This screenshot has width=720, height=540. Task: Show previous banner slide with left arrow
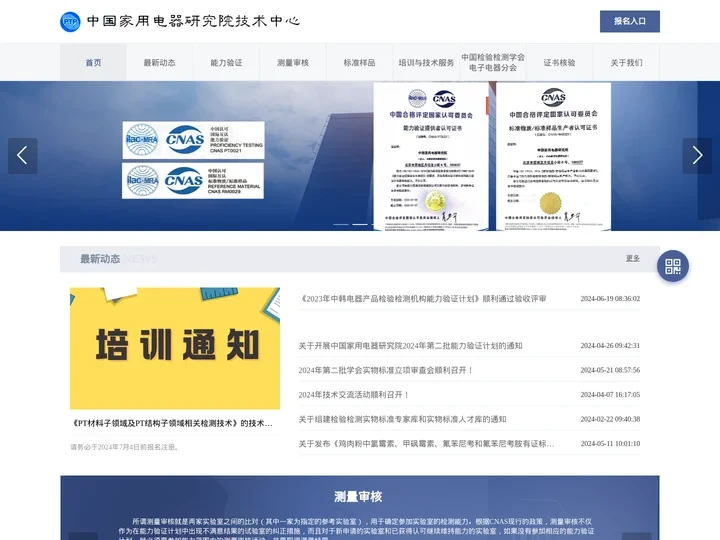click(x=22, y=156)
